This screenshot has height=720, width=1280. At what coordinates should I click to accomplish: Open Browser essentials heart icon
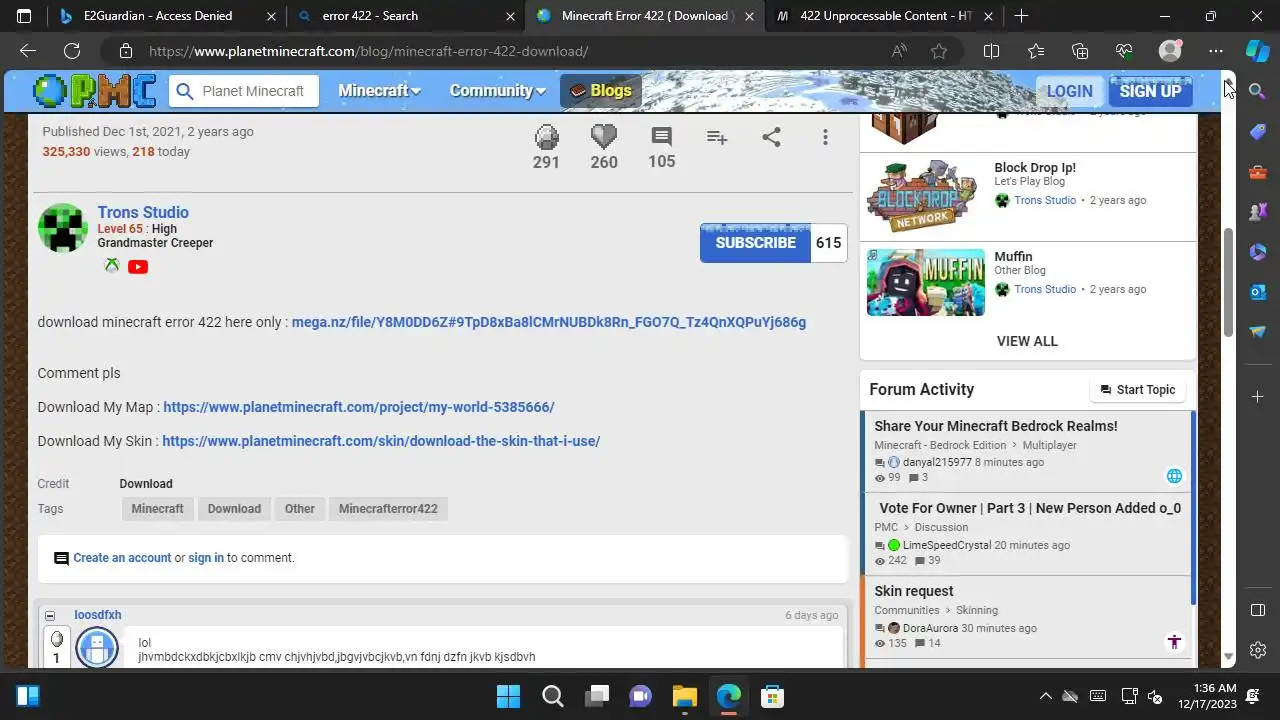(1124, 51)
